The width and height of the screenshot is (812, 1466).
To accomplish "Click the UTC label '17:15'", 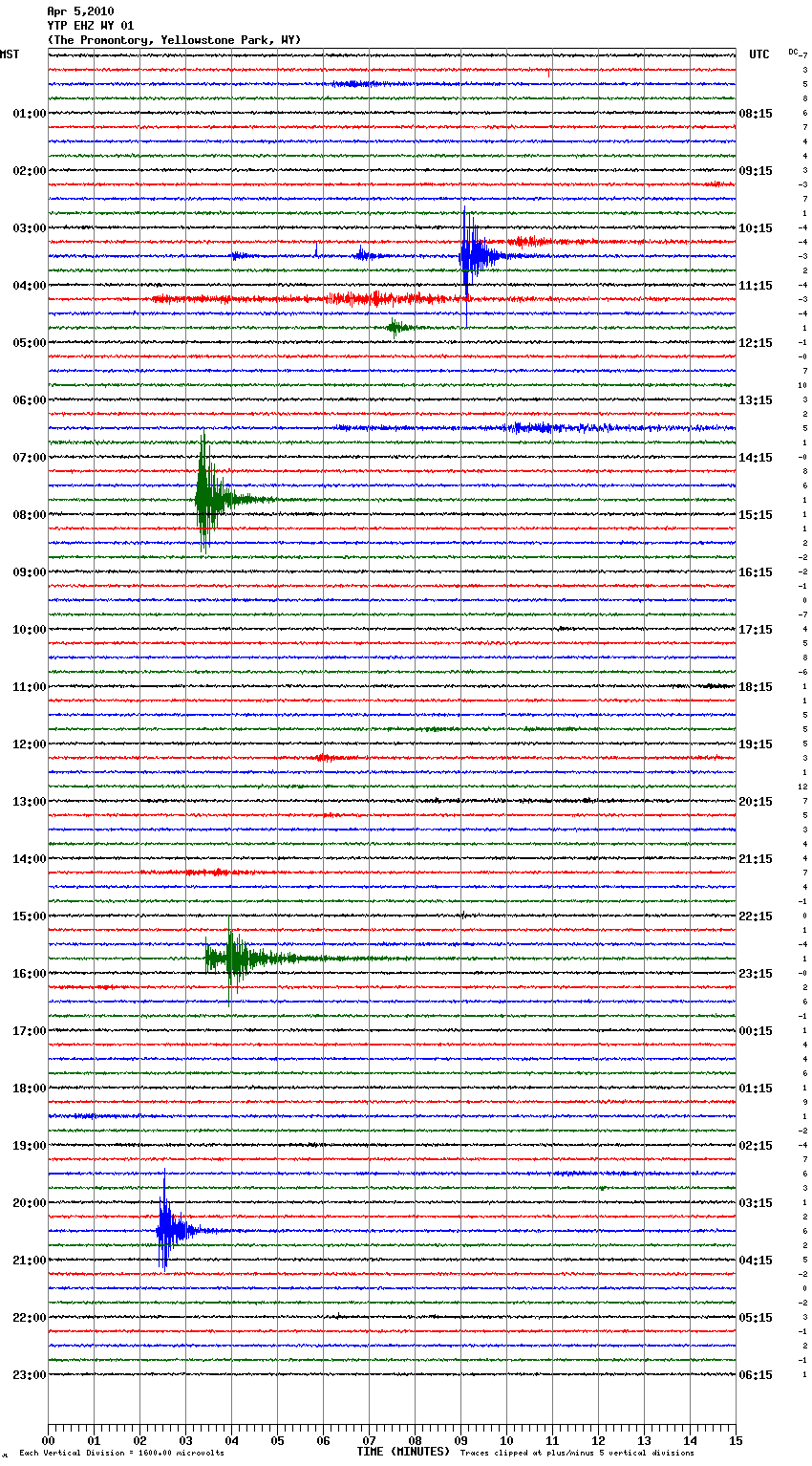I will click(756, 630).
